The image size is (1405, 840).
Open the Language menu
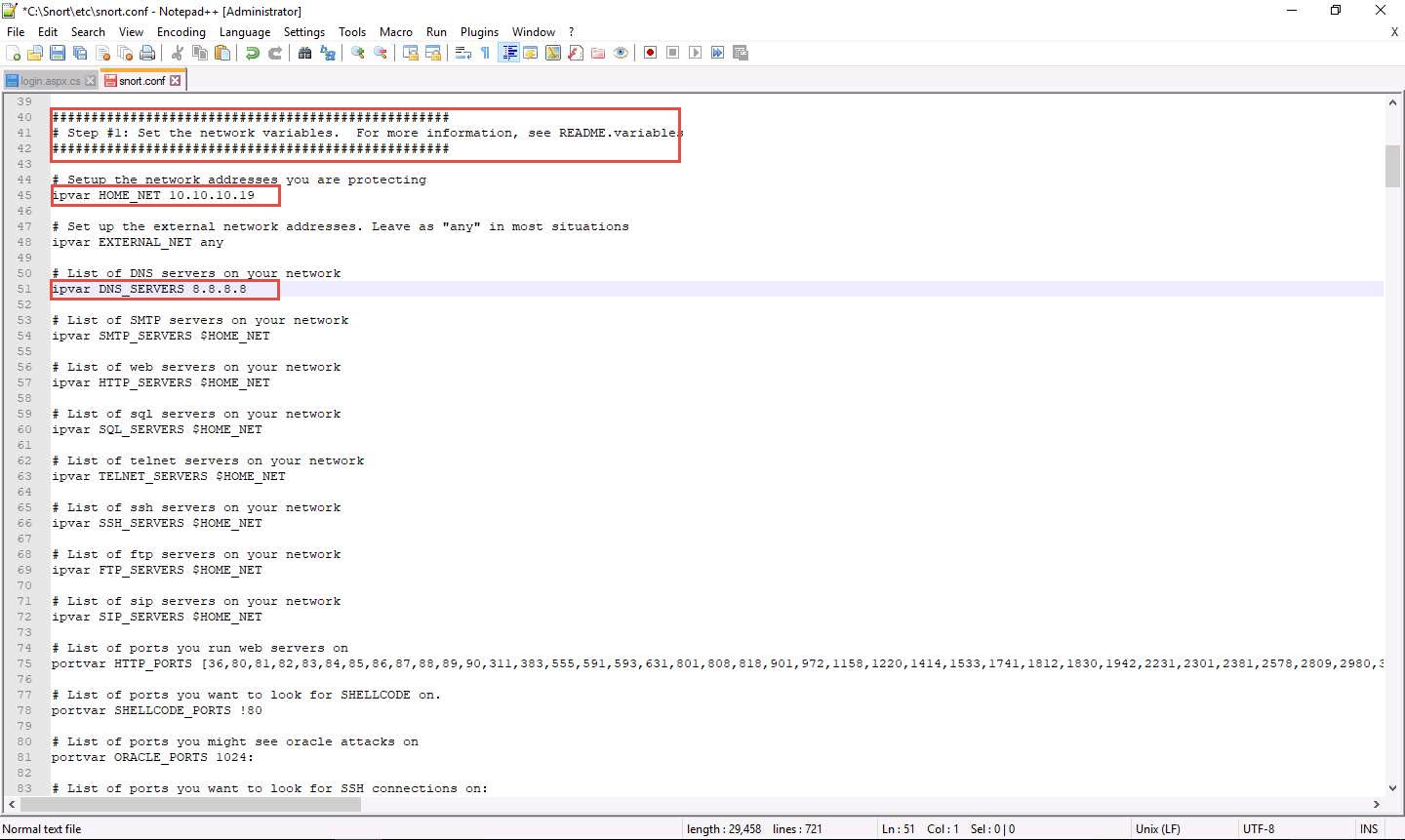pyautogui.click(x=245, y=31)
